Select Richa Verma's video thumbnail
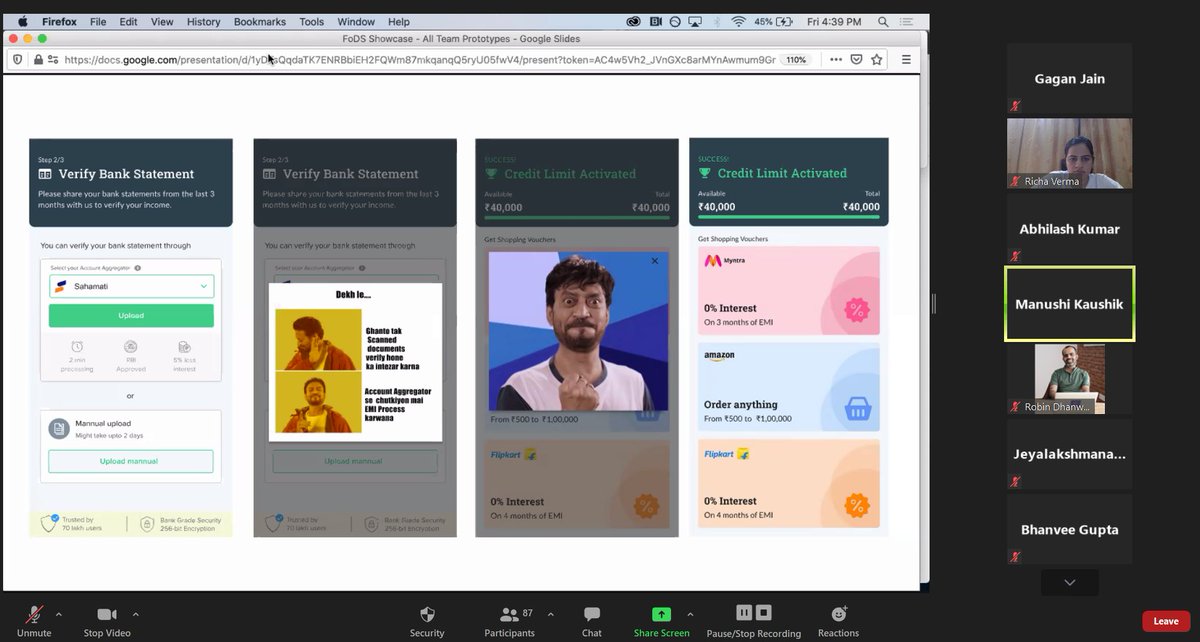Image resolution: width=1200 pixels, height=642 pixels. (x=1069, y=152)
